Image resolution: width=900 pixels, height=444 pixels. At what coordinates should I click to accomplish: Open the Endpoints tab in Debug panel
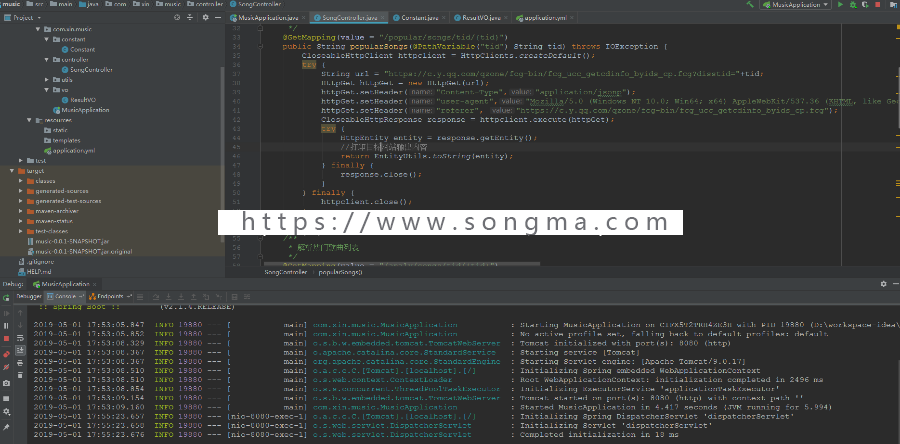pyautogui.click(x=110, y=297)
